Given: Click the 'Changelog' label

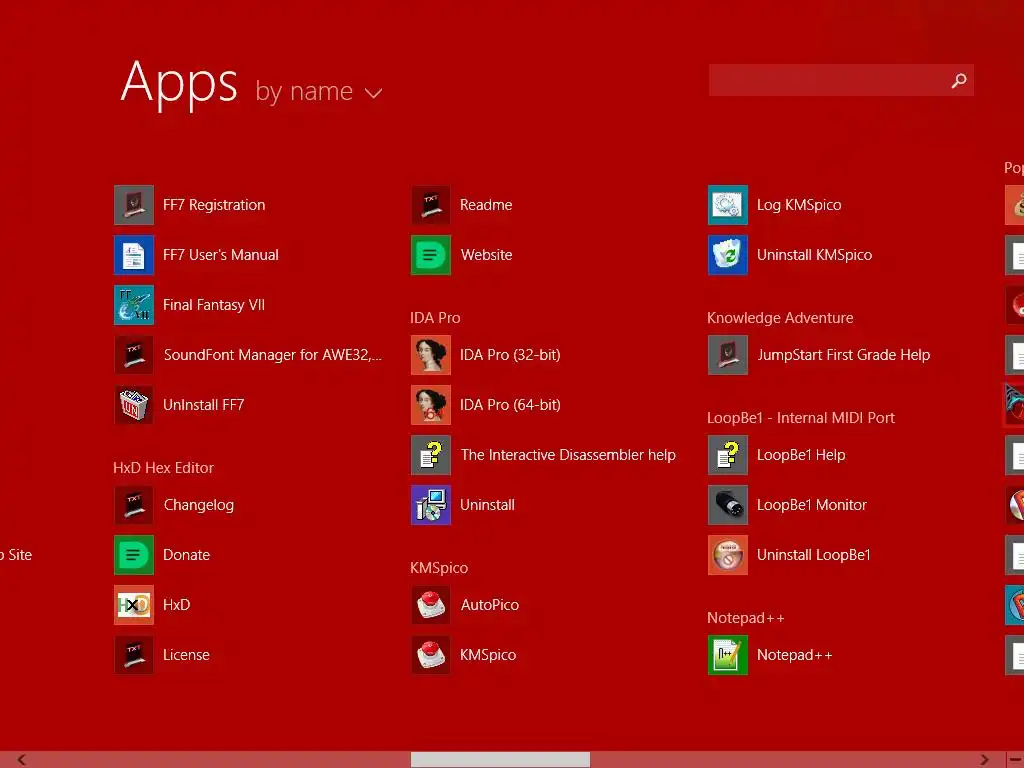Looking at the screenshot, I should click(x=199, y=505).
